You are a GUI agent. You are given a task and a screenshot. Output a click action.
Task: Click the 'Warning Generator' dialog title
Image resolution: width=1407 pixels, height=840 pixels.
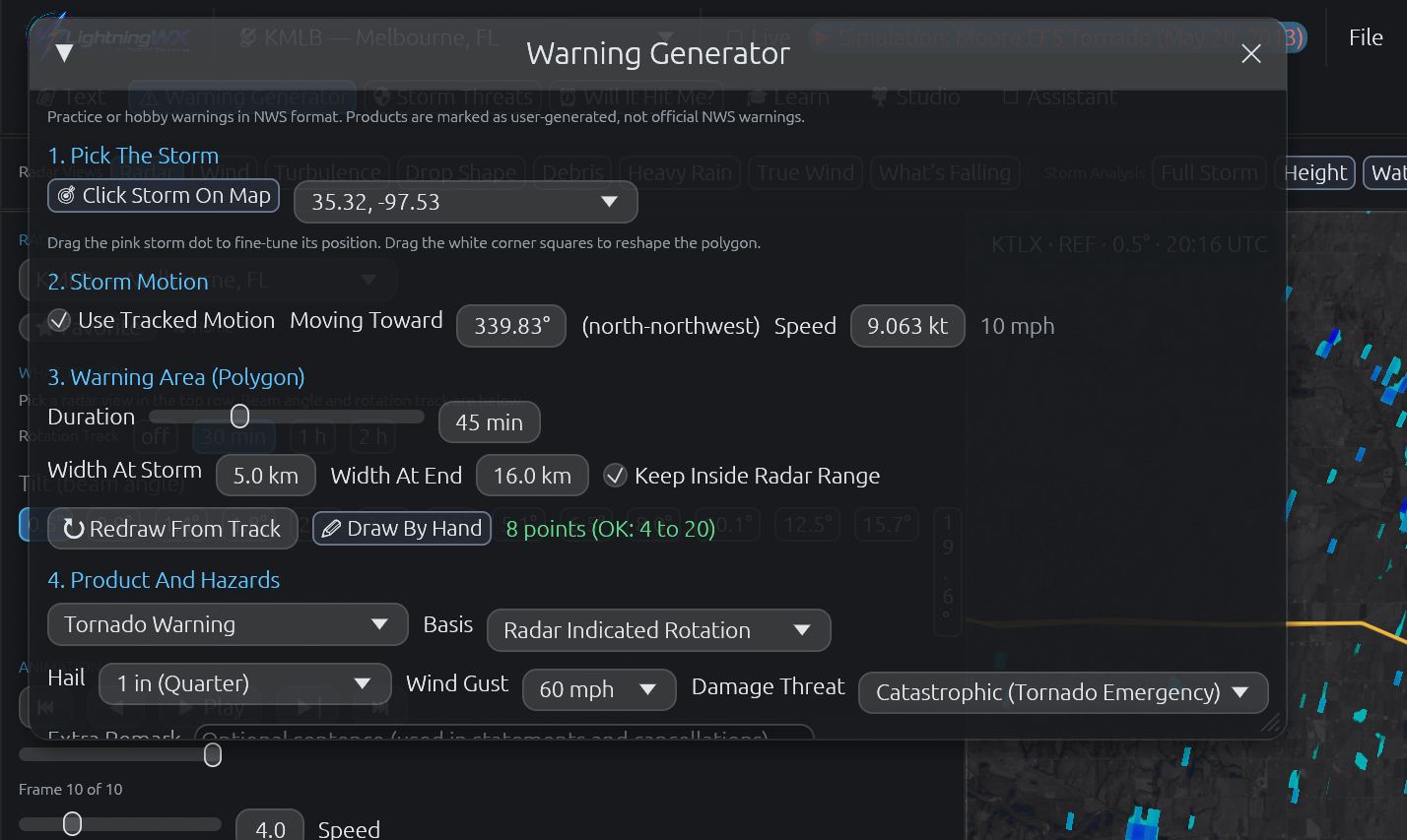pyautogui.click(x=658, y=53)
